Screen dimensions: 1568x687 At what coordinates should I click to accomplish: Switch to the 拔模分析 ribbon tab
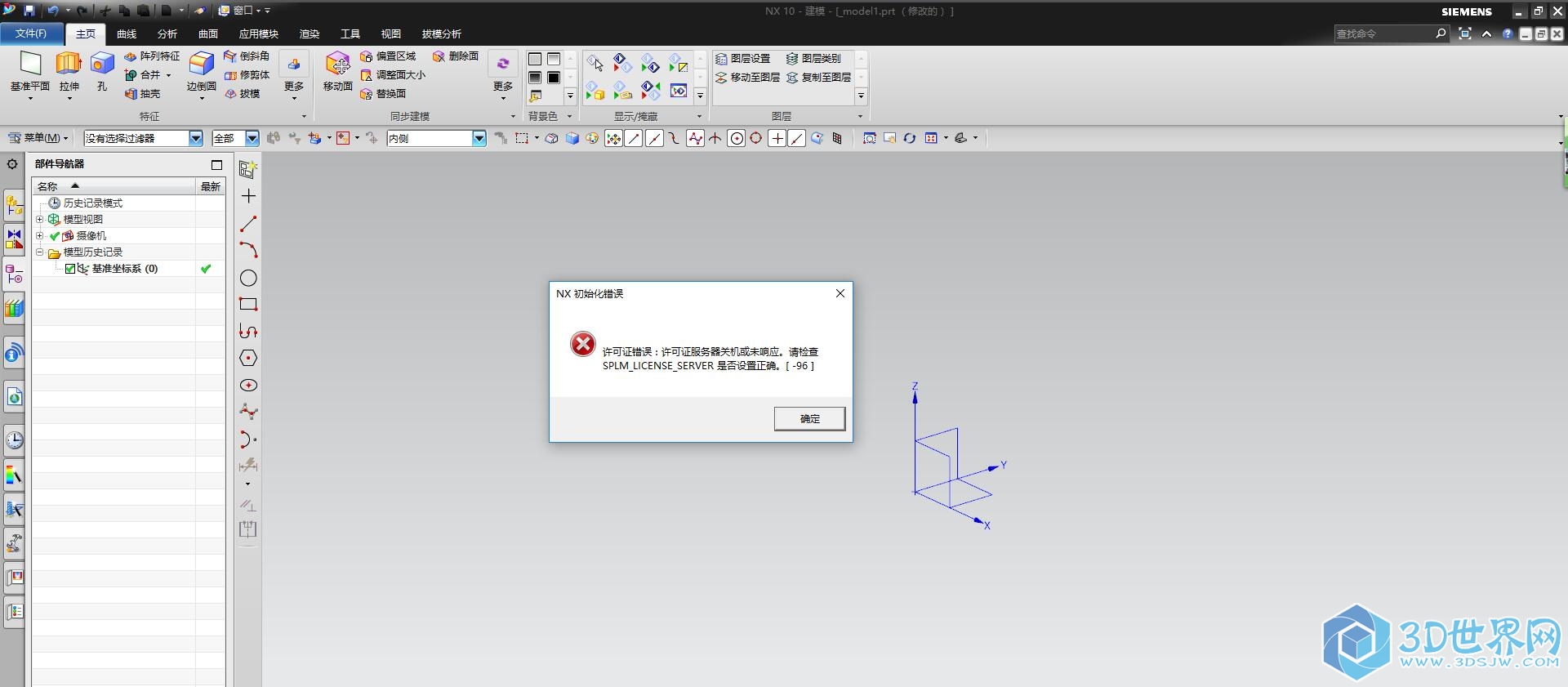pos(442,33)
